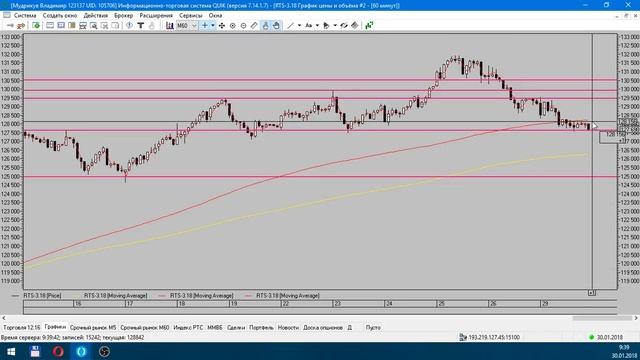The height and width of the screenshot is (360, 640).
Task: Open the Создать окно menu
Action: coord(60,16)
